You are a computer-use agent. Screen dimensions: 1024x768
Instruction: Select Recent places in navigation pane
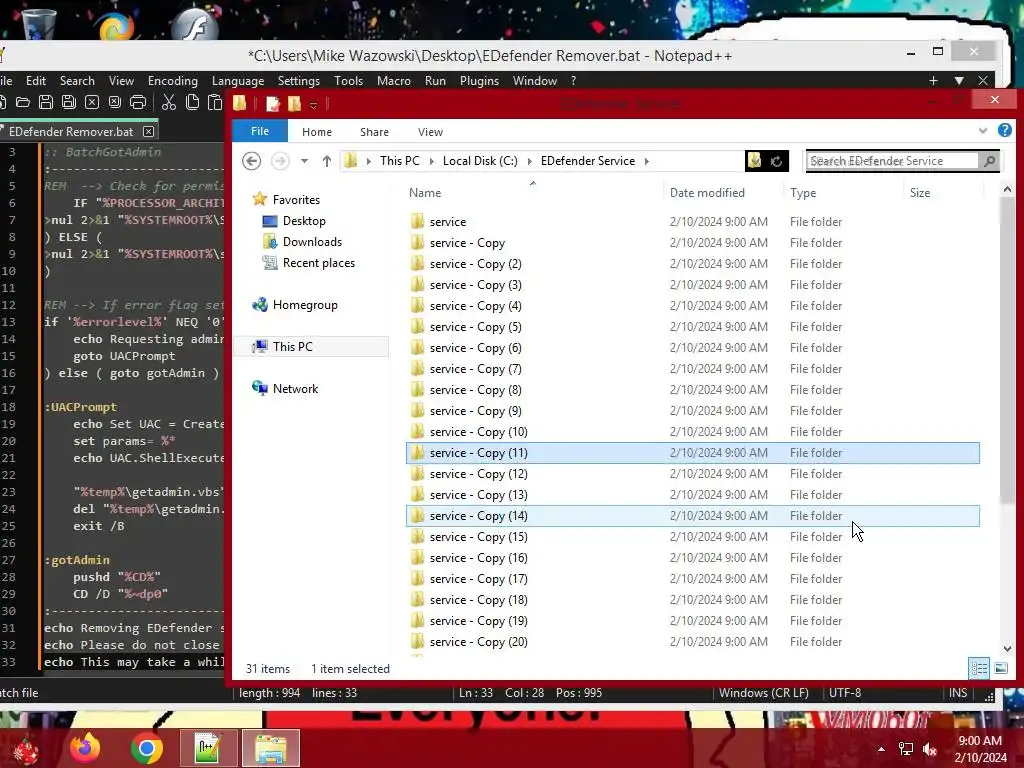click(x=319, y=263)
